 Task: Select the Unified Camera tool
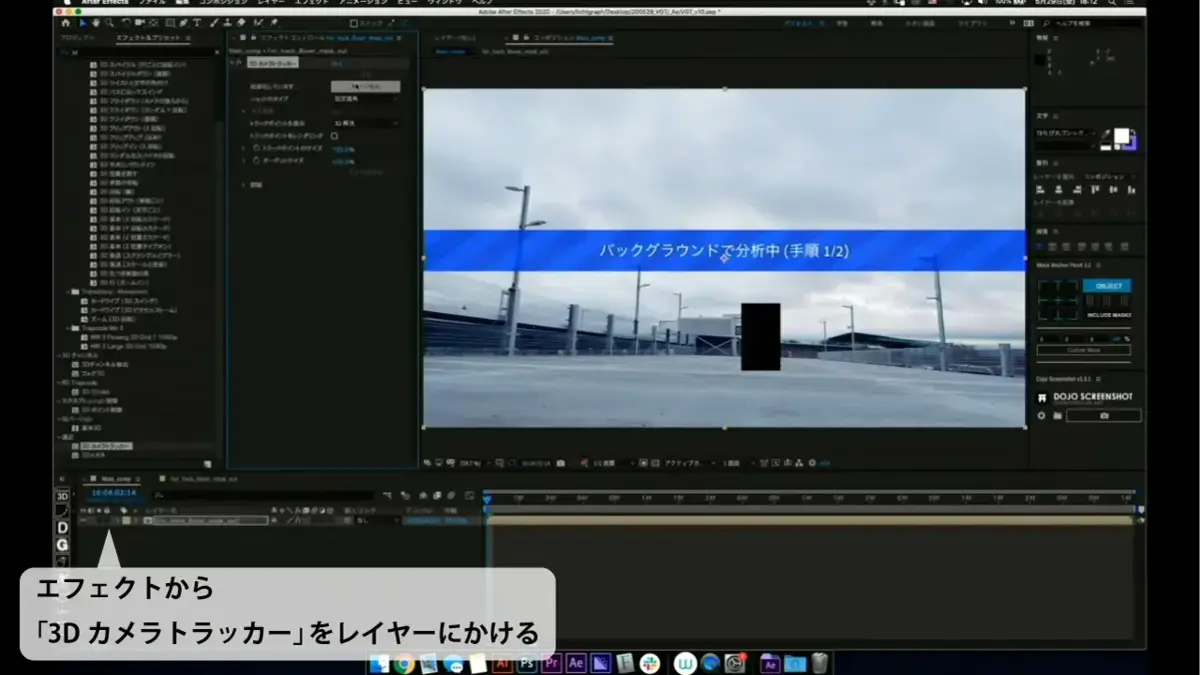(140, 23)
